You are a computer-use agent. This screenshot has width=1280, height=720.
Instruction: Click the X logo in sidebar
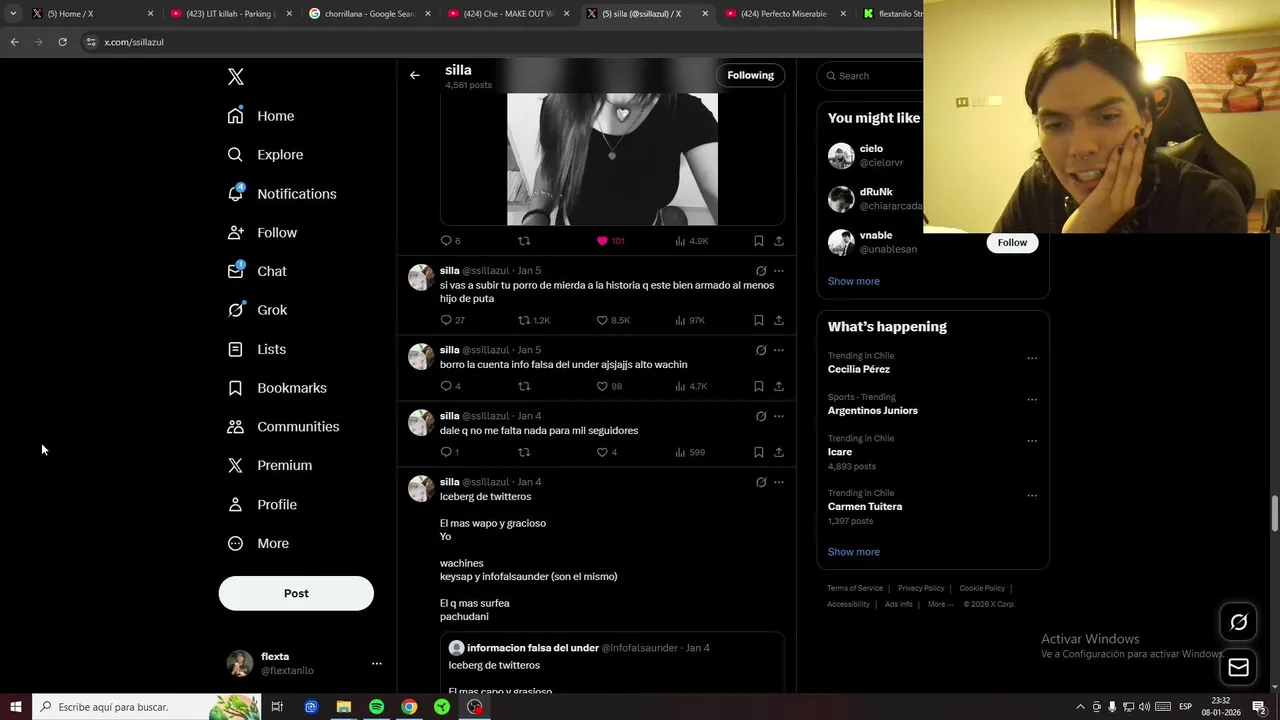(x=236, y=77)
